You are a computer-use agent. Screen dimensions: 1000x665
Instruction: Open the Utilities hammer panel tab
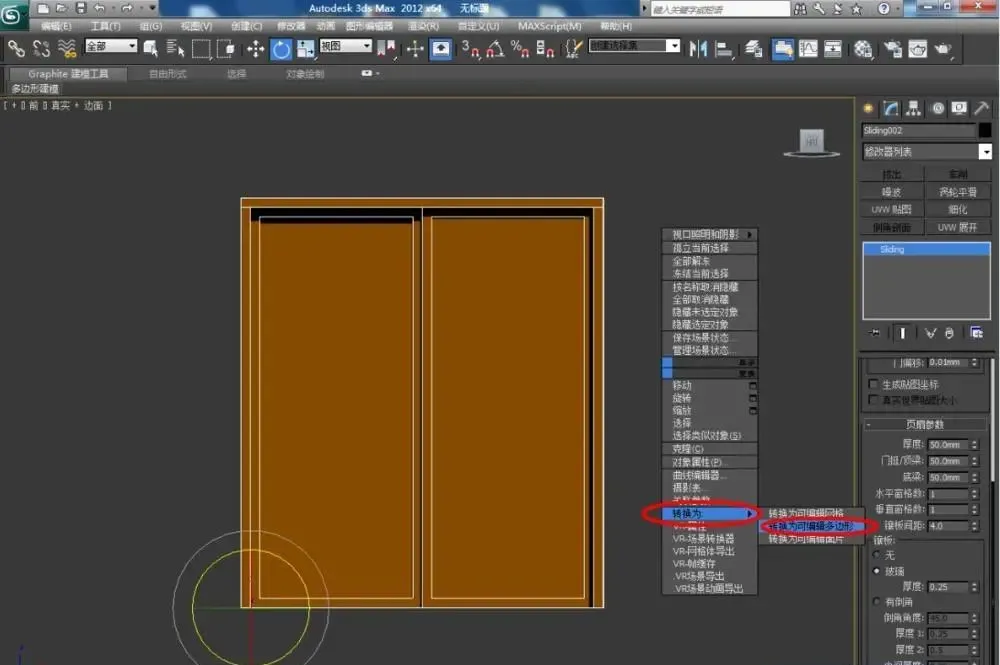(982, 108)
